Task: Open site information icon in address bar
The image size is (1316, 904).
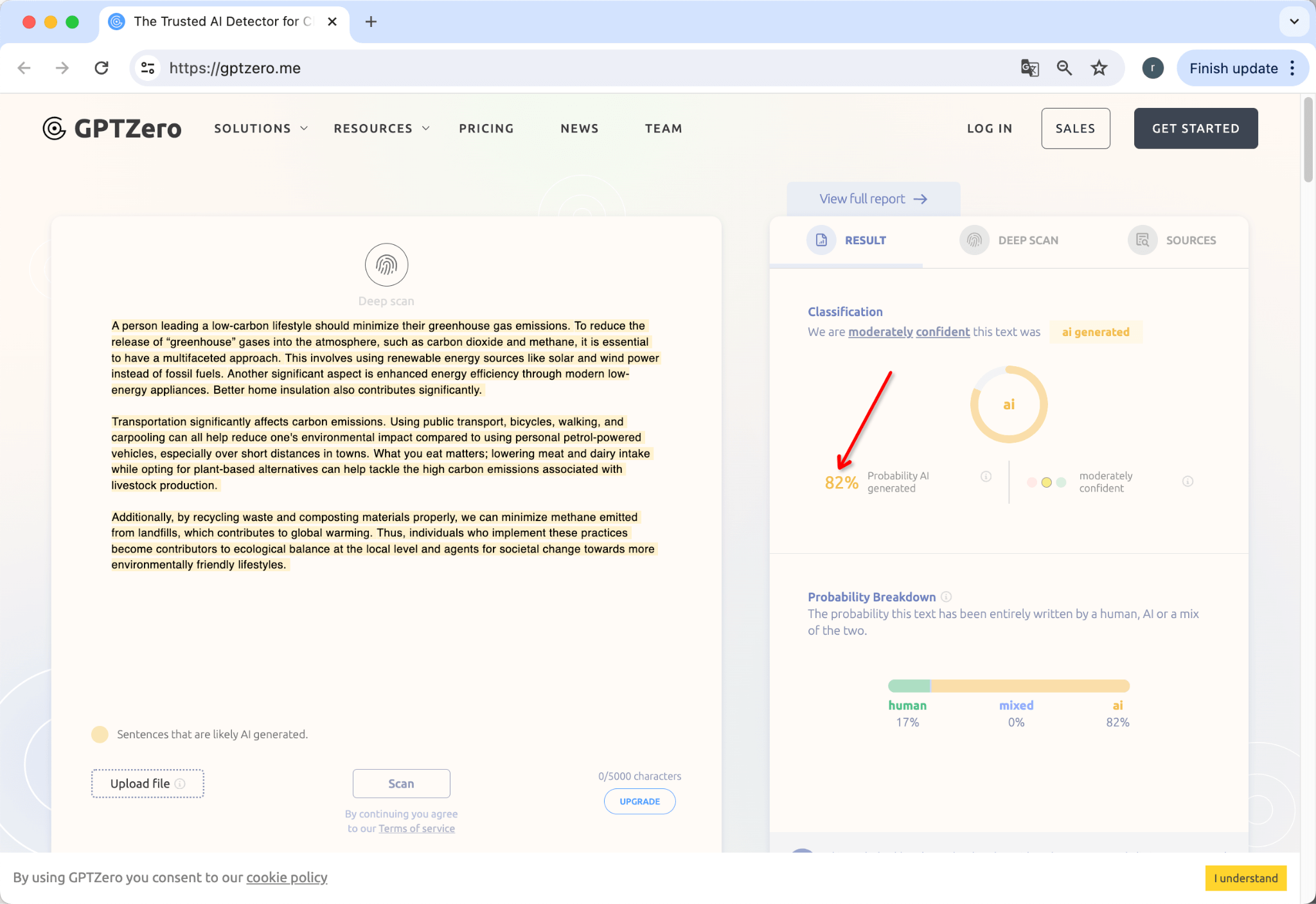Action: tap(148, 68)
